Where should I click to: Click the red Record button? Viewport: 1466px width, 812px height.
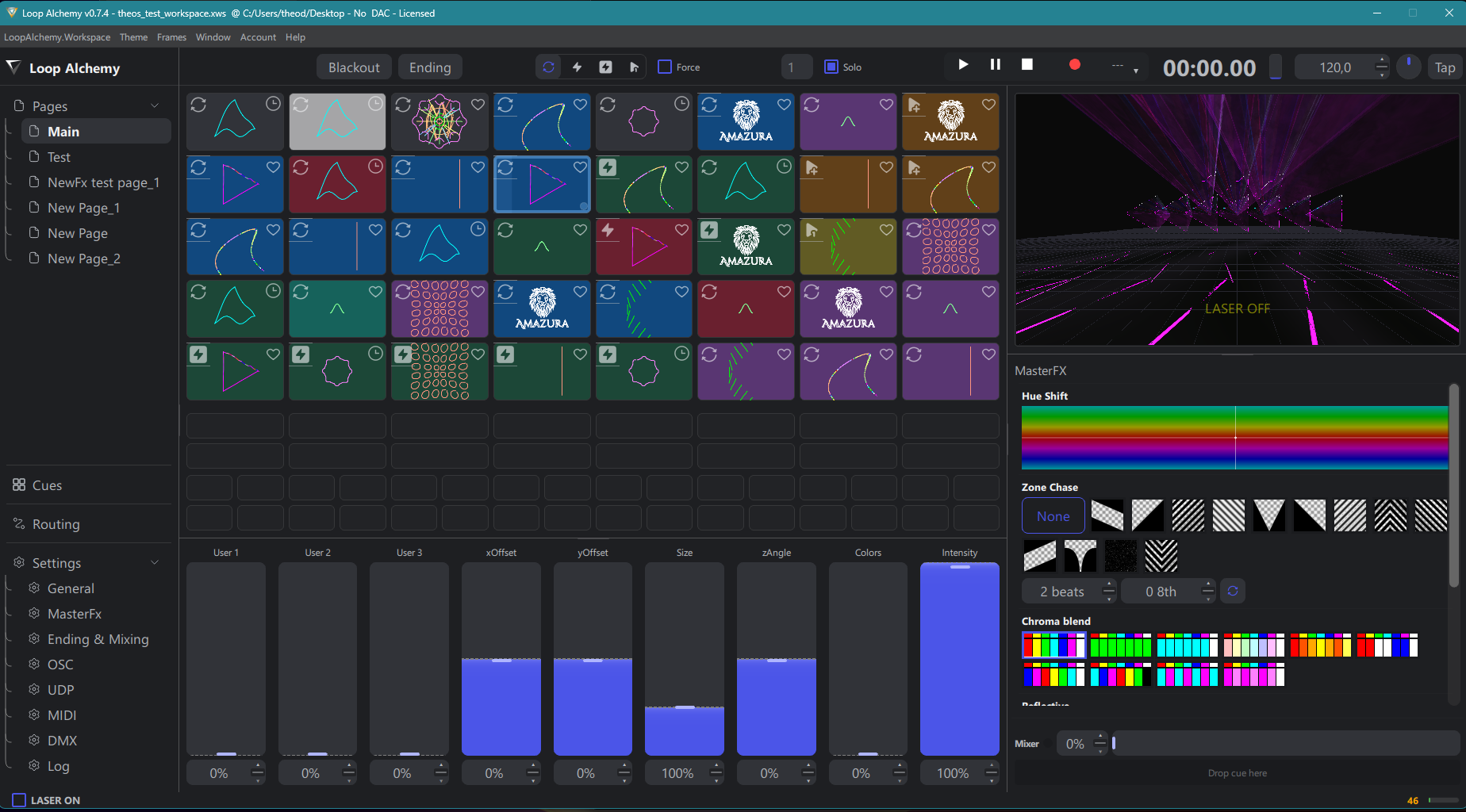pyautogui.click(x=1074, y=65)
